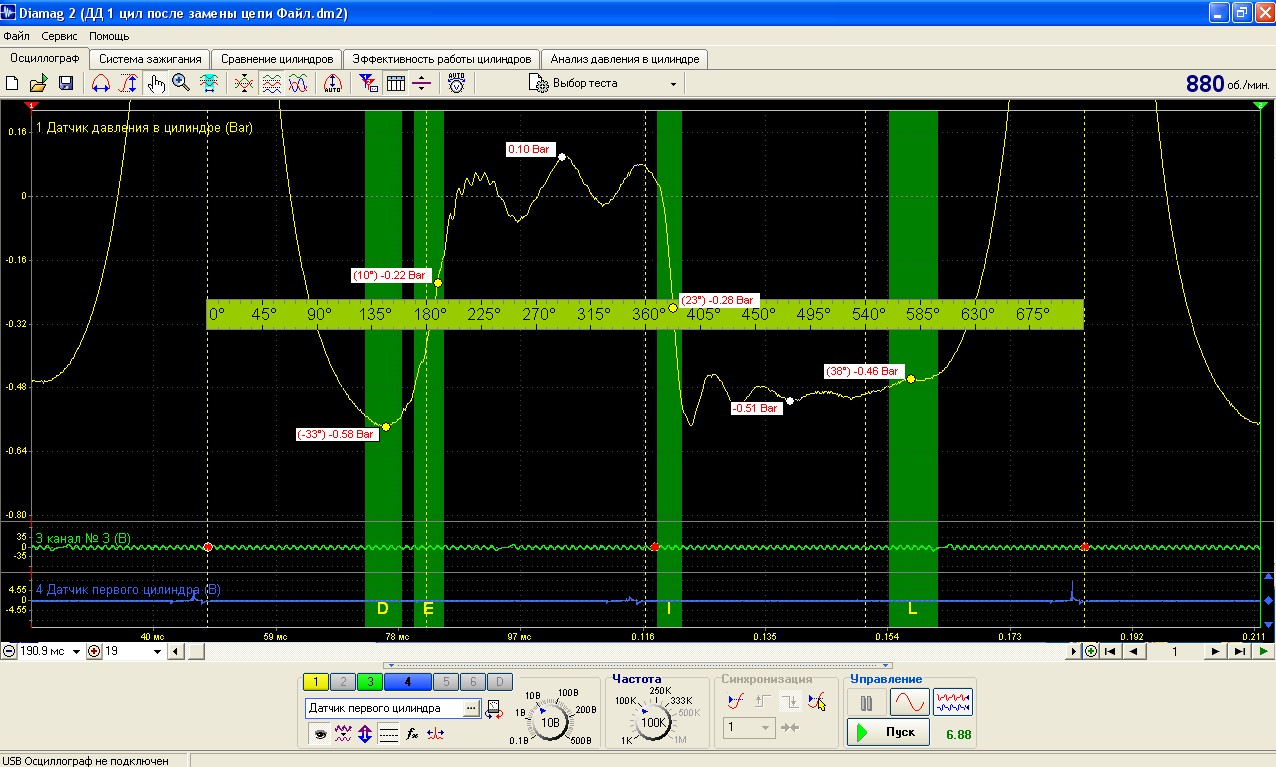The image size is (1276, 767).
Task: Create a new blank file
Action: tap(12, 84)
